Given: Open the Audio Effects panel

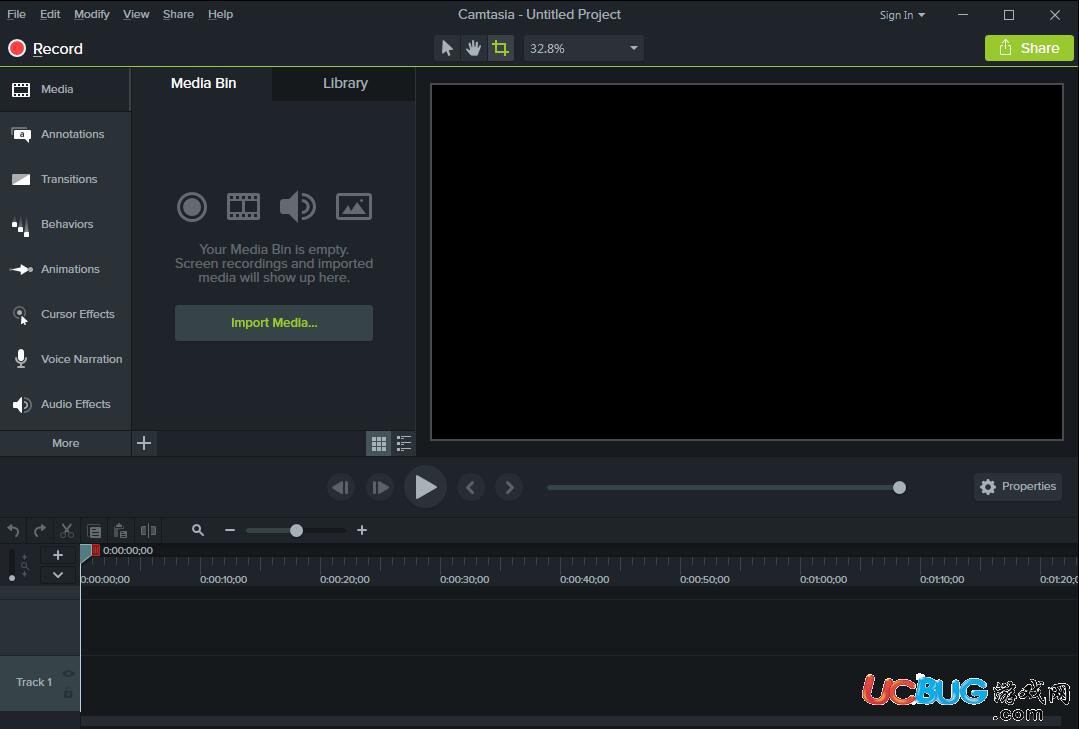Looking at the screenshot, I should (65, 404).
